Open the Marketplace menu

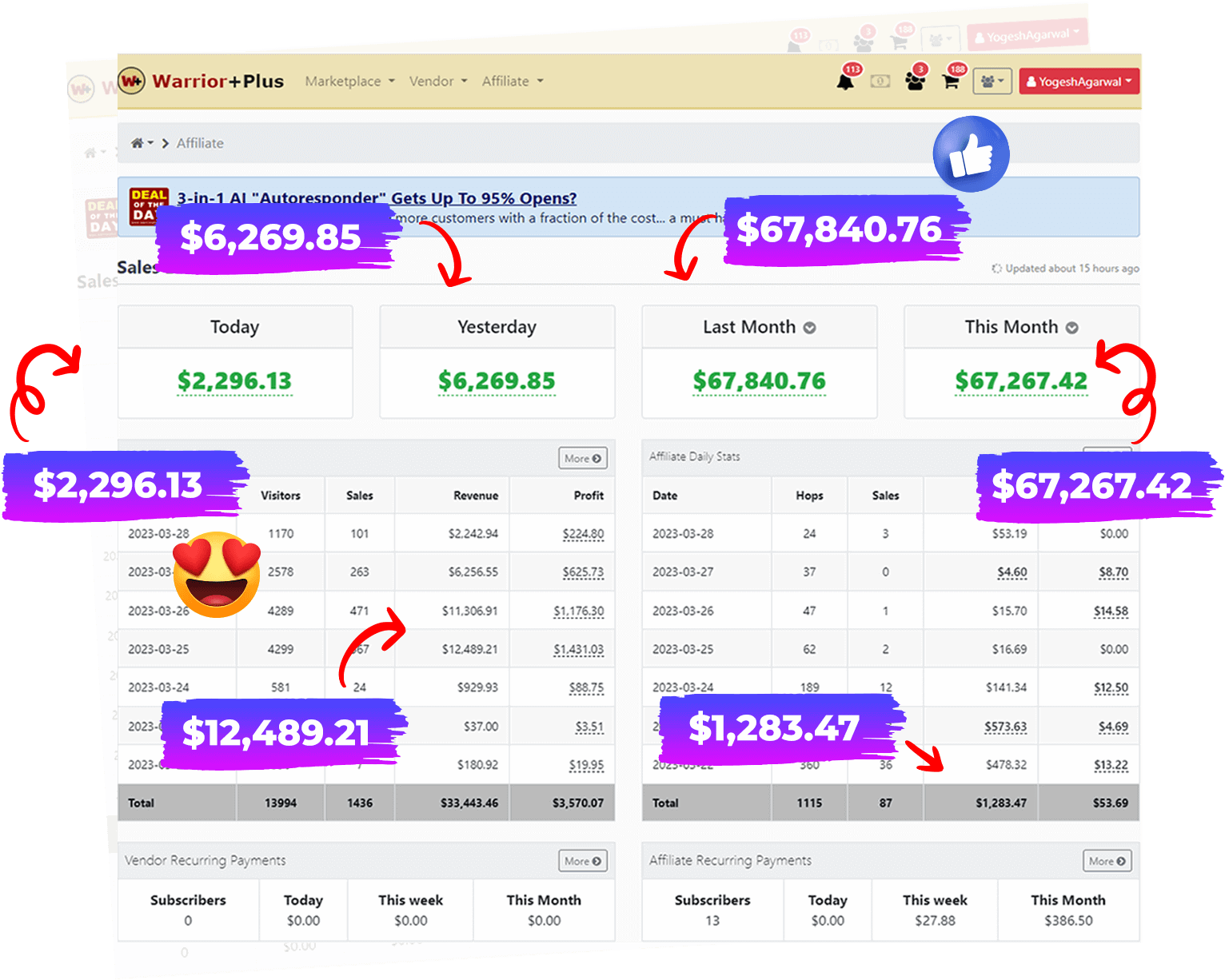point(349,82)
